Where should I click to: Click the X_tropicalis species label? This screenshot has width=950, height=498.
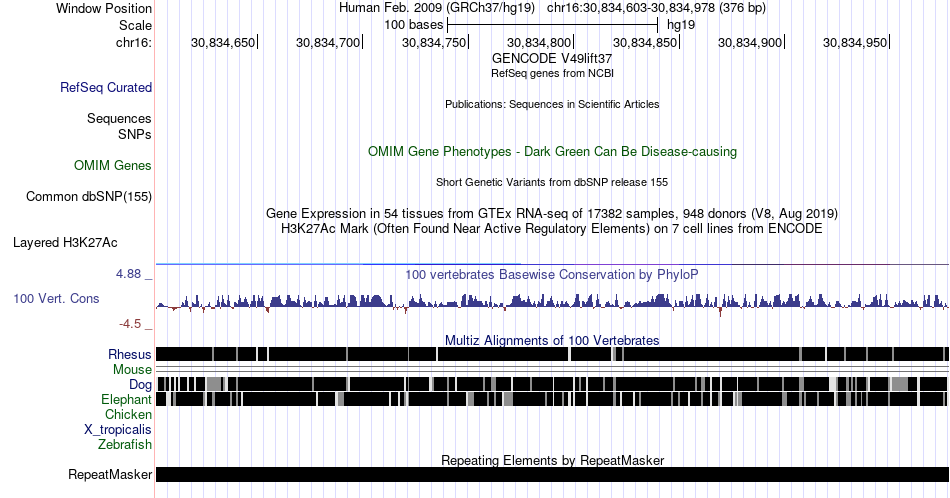tap(118, 430)
